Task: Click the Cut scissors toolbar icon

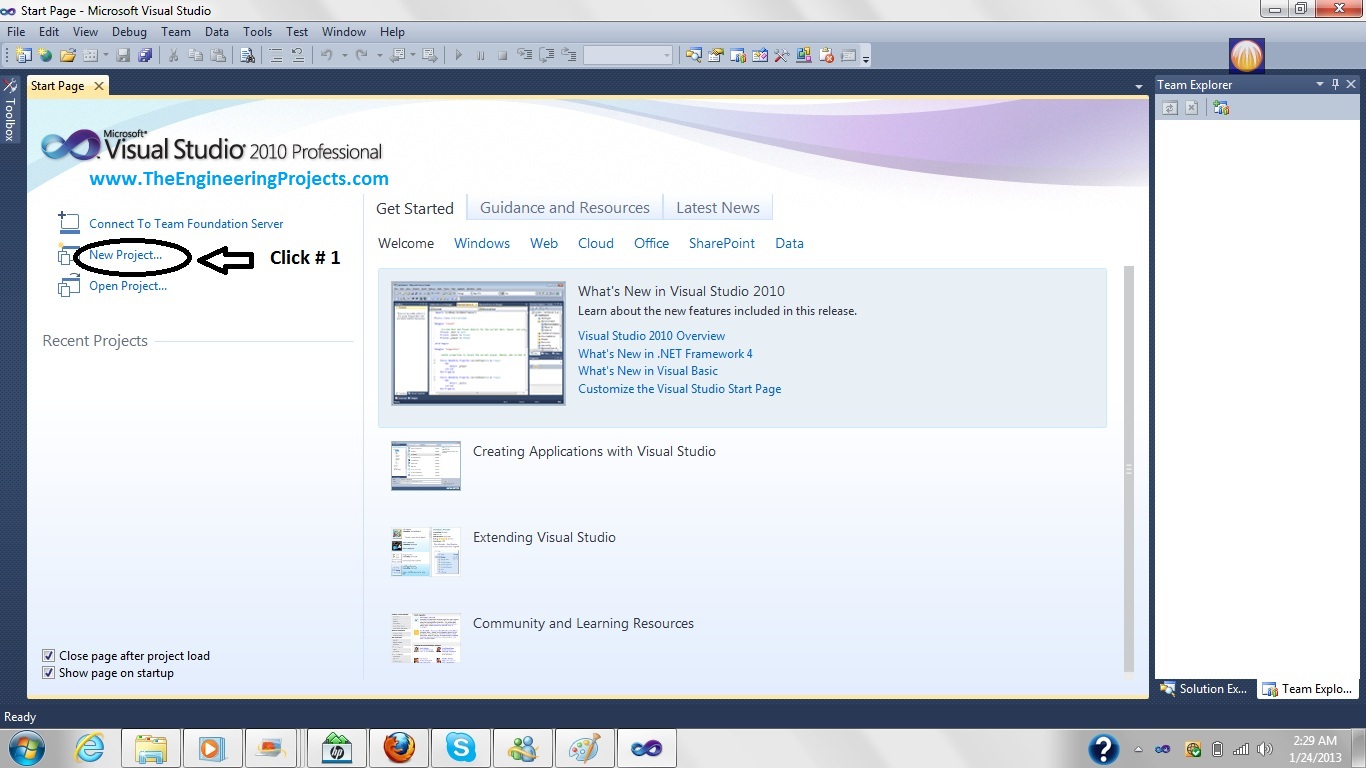Action: click(x=173, y=55)
